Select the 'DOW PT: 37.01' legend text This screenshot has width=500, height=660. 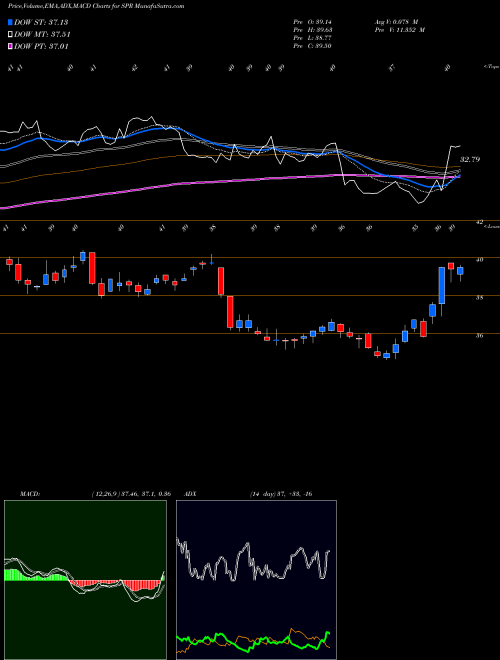click(x=41, y=46)
